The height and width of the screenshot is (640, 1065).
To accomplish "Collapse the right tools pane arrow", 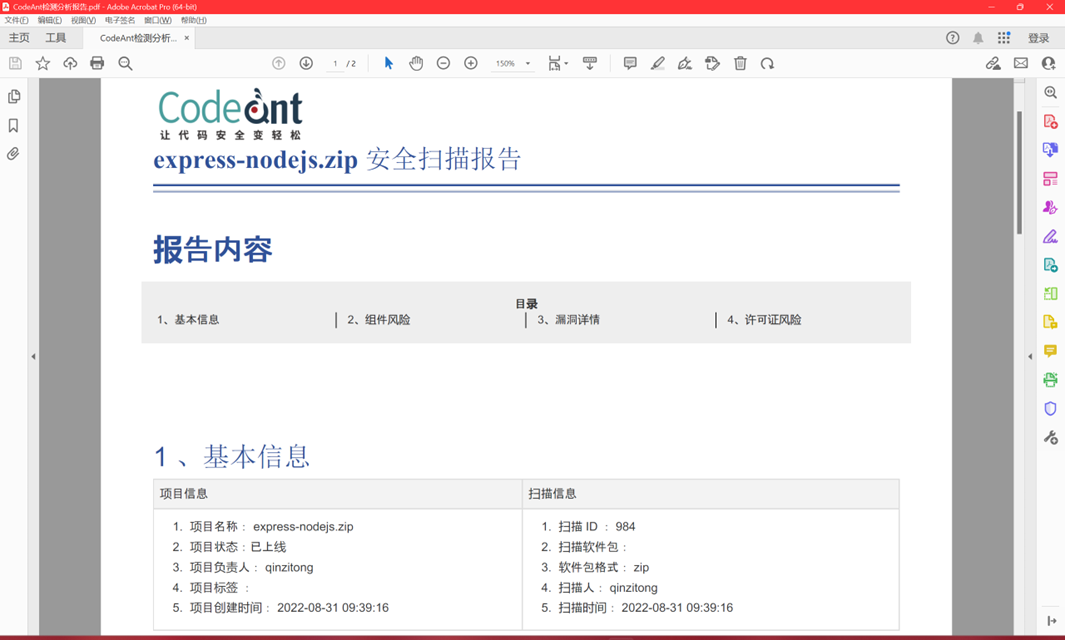I will pos(1030,356).
